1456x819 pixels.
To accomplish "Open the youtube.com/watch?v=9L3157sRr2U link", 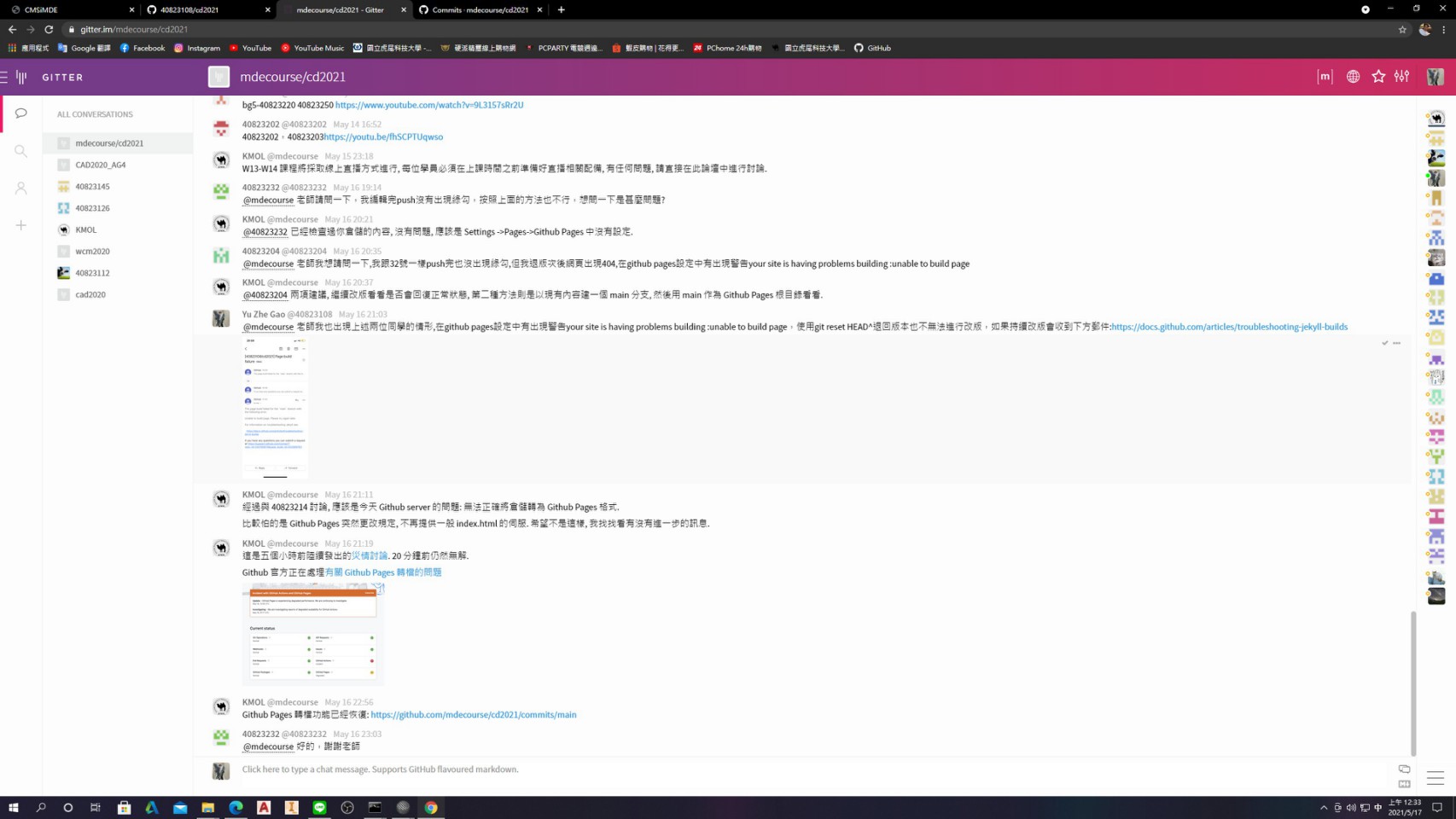I will coord(429,105).
